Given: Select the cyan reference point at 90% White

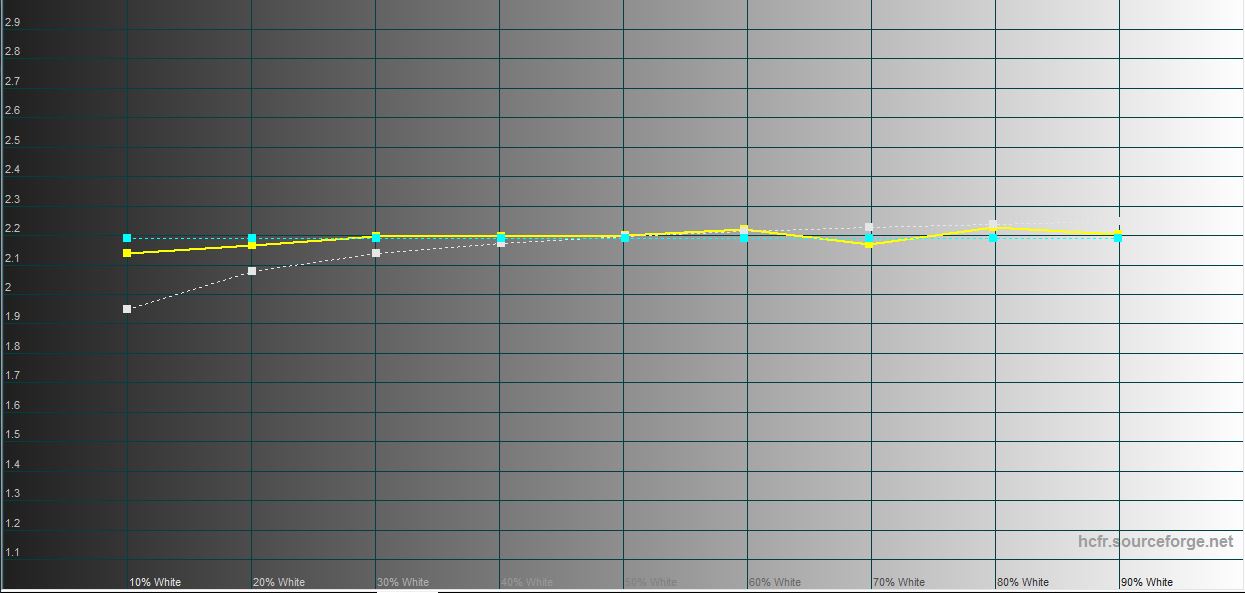Looking at the screenshot, I should pos(1117,238).
